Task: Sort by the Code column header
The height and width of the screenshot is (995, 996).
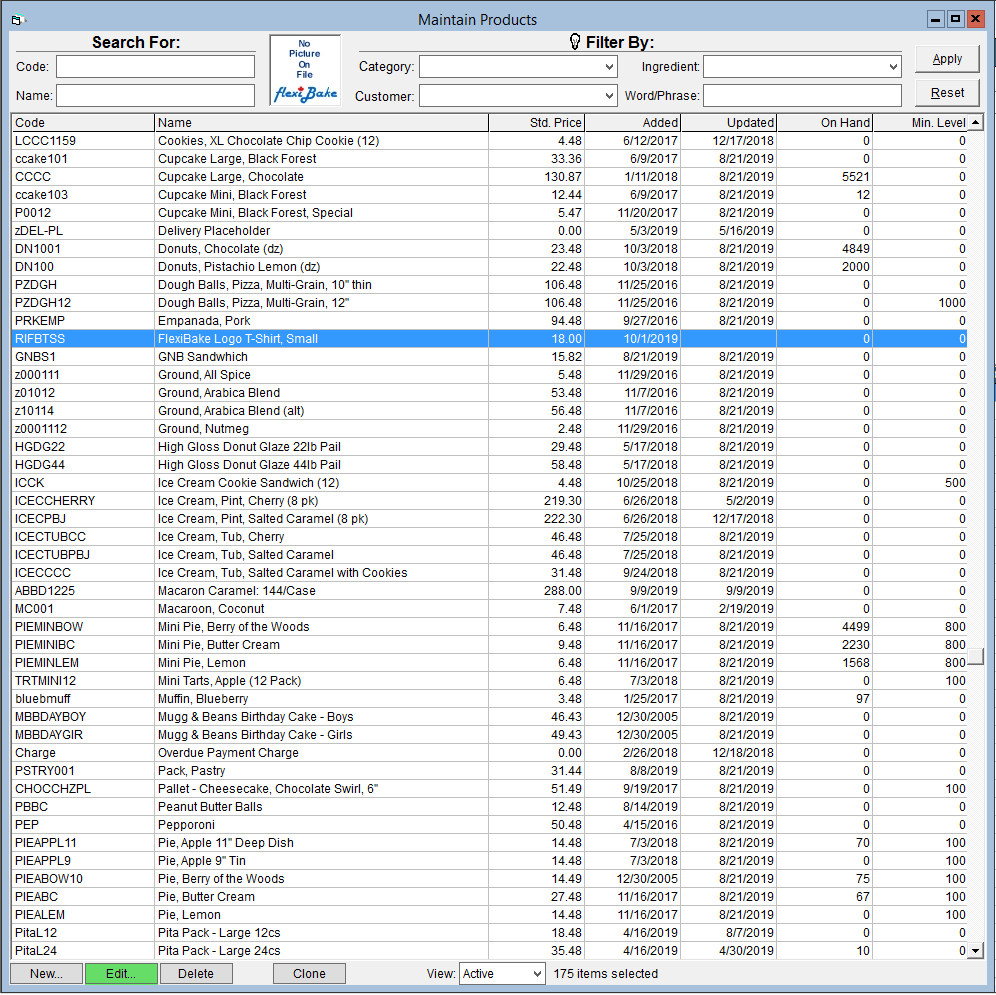Action: (x=83, y=123)
